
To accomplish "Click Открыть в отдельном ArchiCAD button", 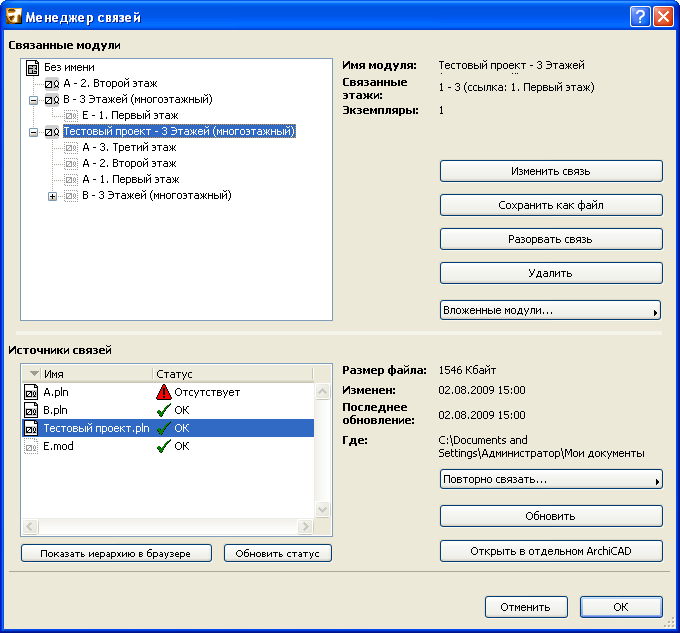I will point(551,551).
